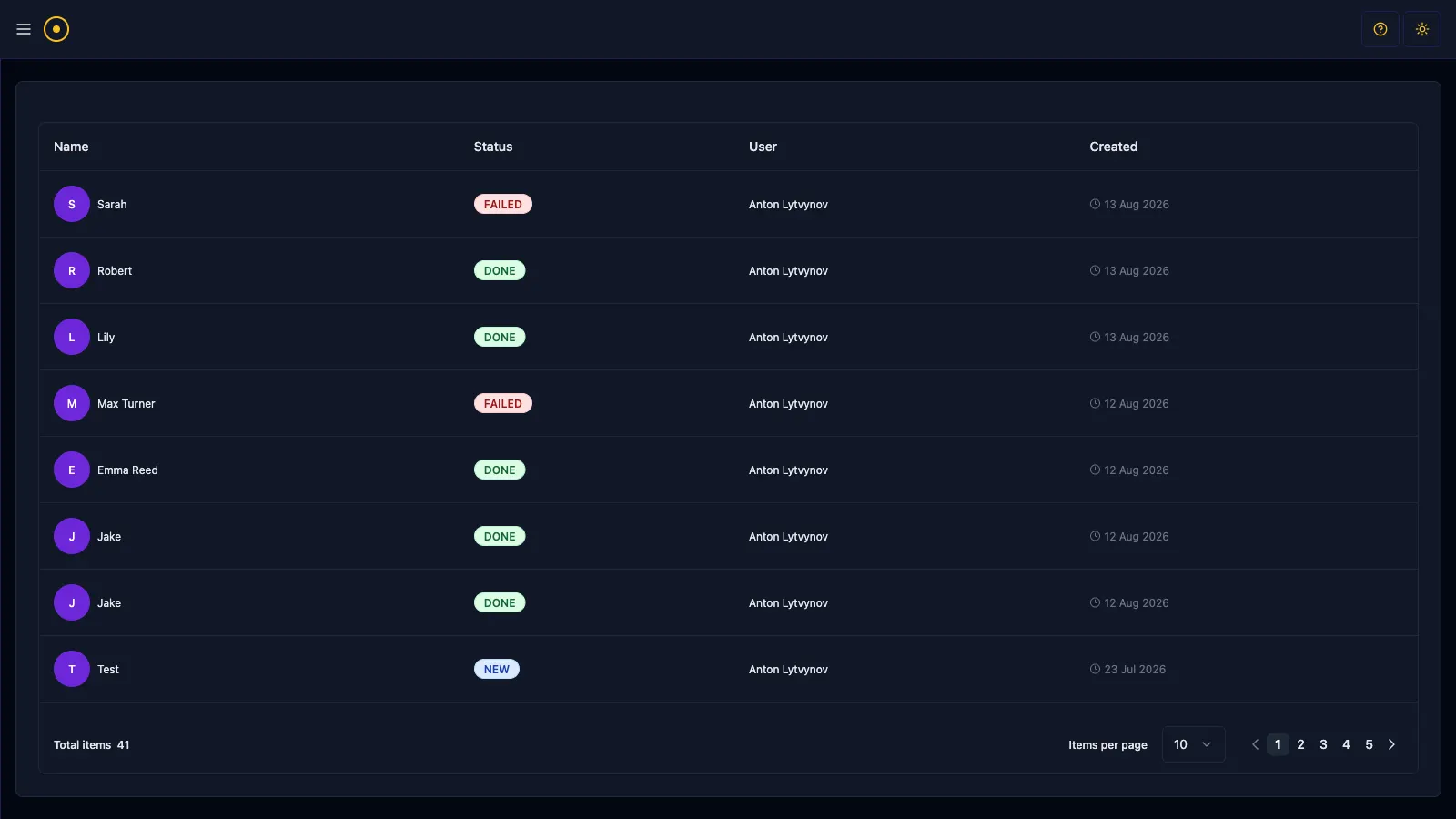Toggle the light theme sun button

click(1422, 29)
